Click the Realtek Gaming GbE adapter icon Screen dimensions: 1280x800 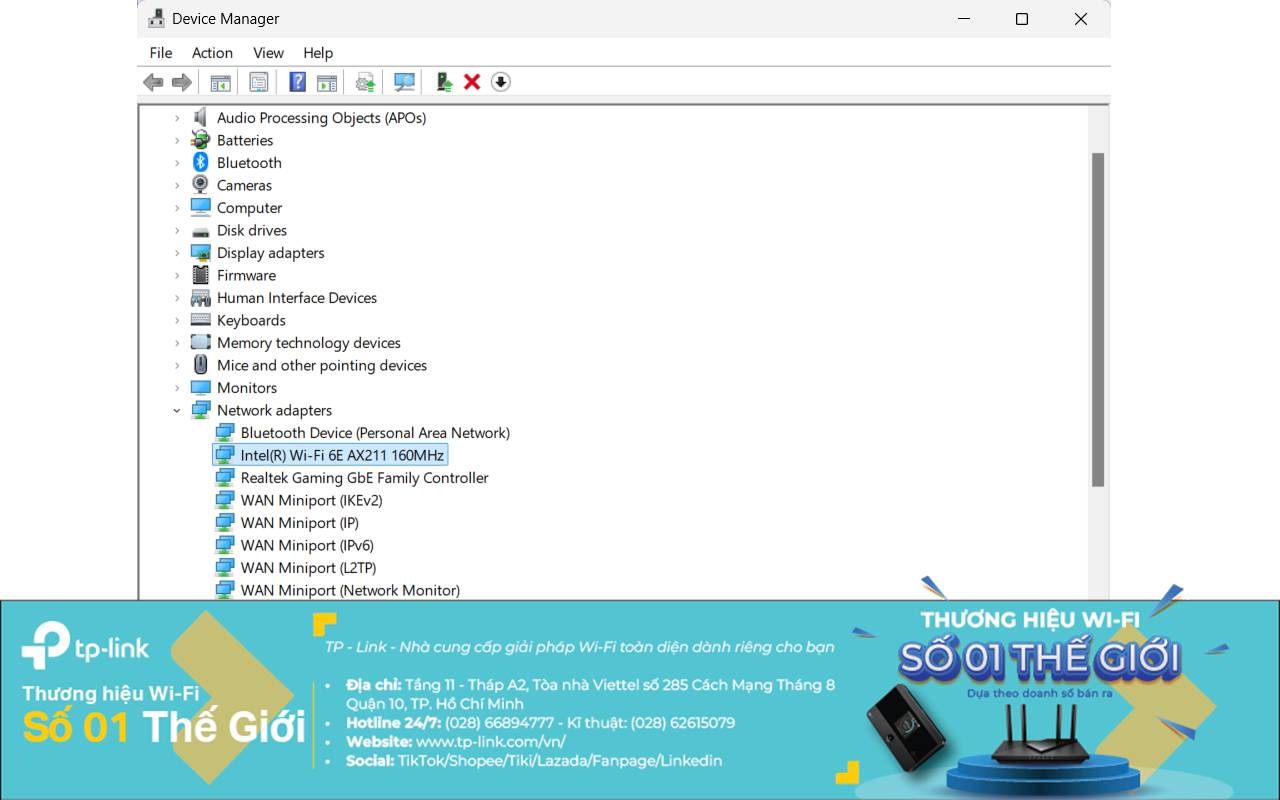[225, 478]
